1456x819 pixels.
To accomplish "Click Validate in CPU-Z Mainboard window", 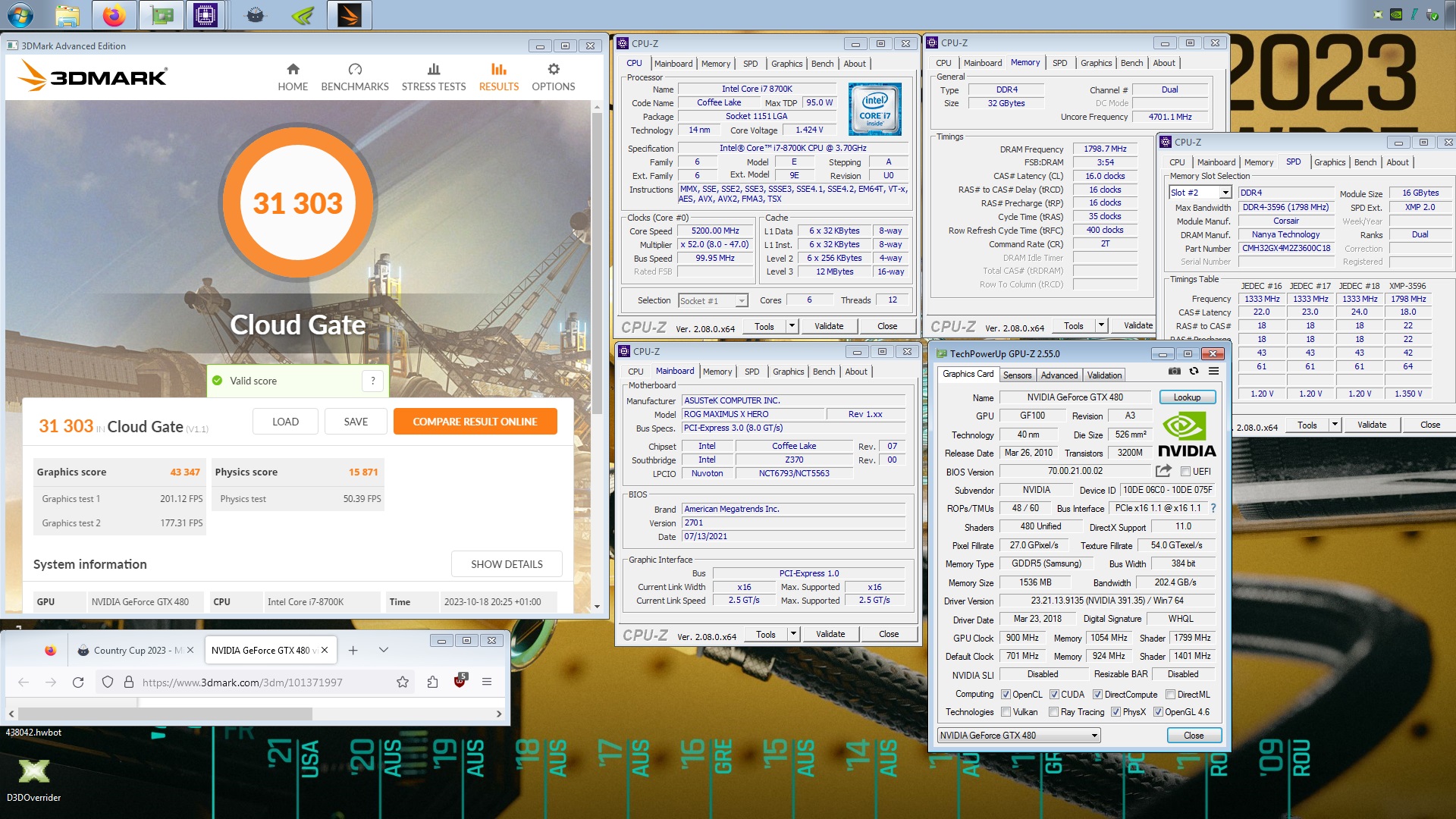I will 830,634.
